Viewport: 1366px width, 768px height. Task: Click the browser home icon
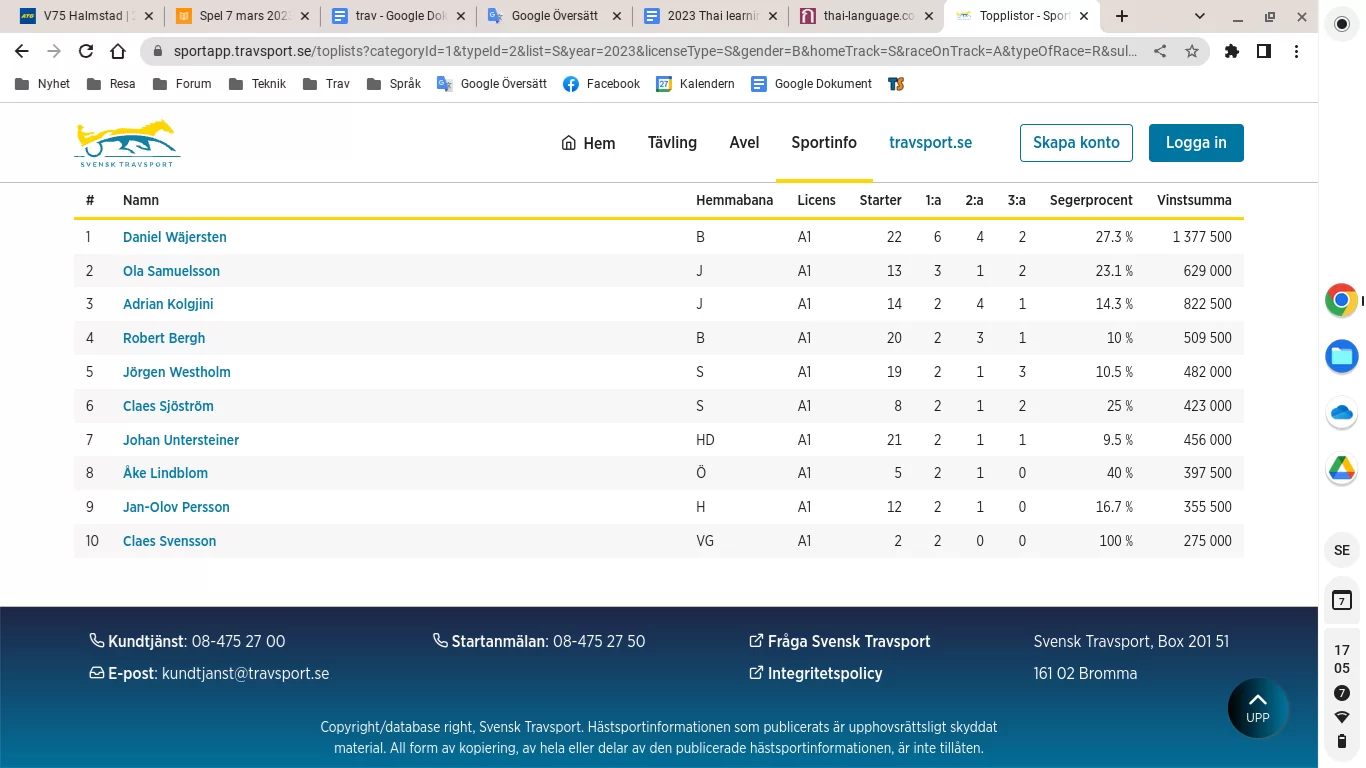tap(118, 52)
